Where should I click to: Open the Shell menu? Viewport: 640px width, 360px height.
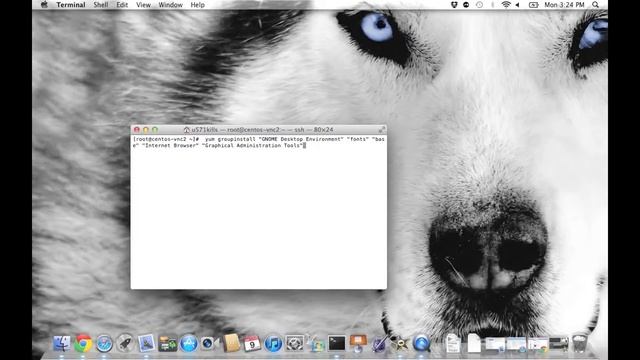pyautogui.click(x=101, y=5)
